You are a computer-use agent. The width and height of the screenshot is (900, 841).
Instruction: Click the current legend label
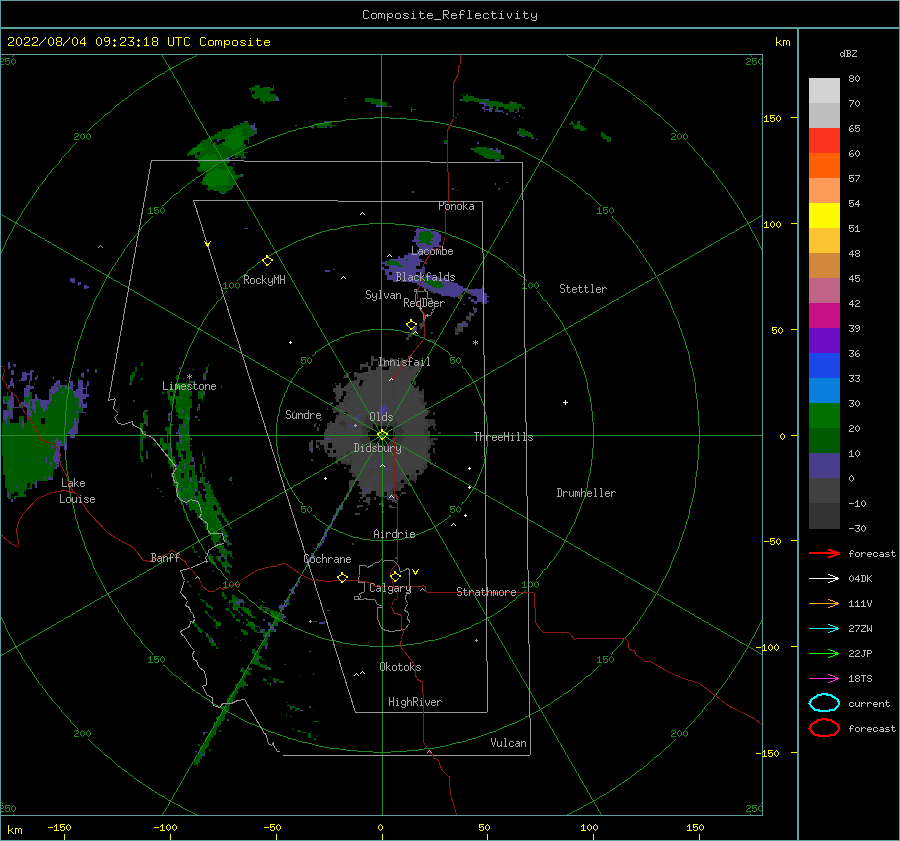869,704
